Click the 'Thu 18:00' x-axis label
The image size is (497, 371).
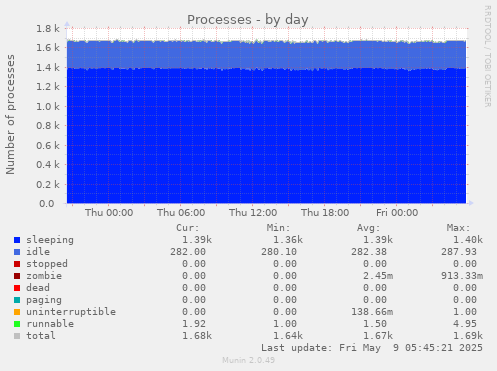(x=325, y=213)
